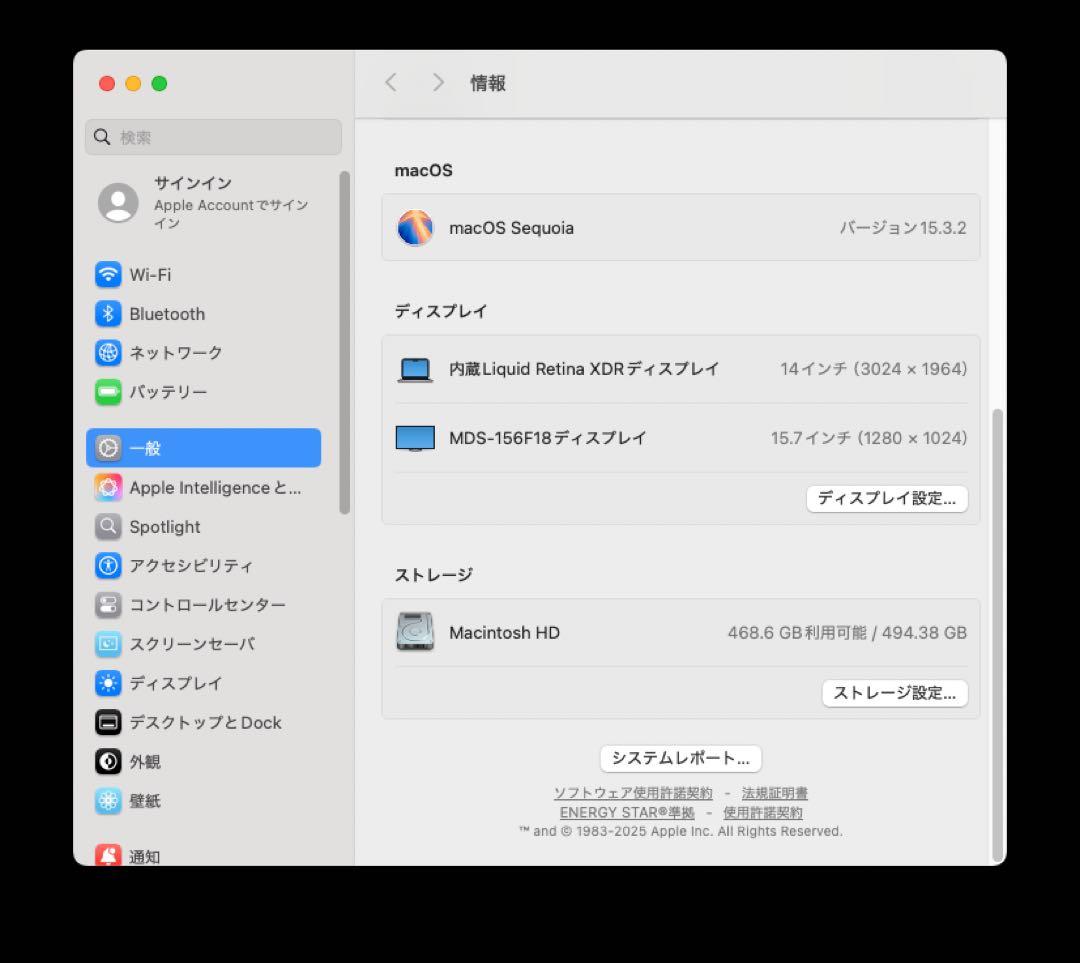Viewport: 1080px width, 963px height.
Task: Open バッテリー settings
Action: [x=170, y=392]
